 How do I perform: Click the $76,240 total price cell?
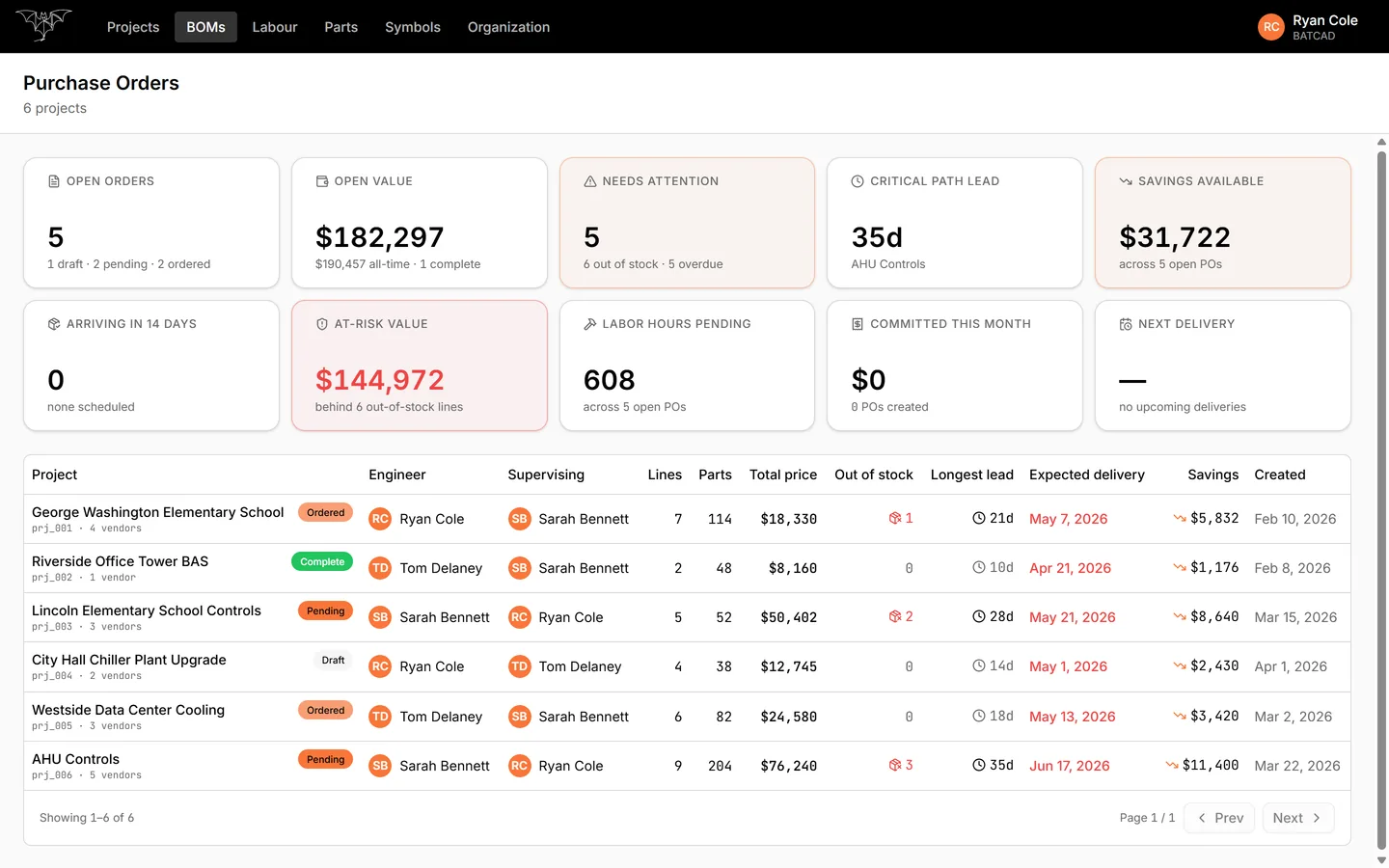(789, 766)
